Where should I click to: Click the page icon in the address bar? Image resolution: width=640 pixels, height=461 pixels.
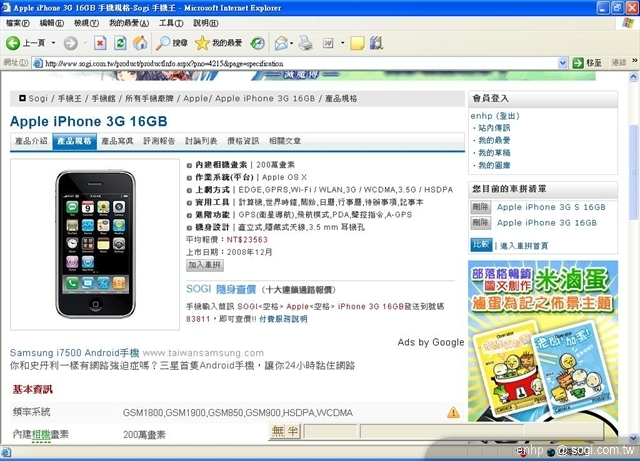[x=38, y=63]
